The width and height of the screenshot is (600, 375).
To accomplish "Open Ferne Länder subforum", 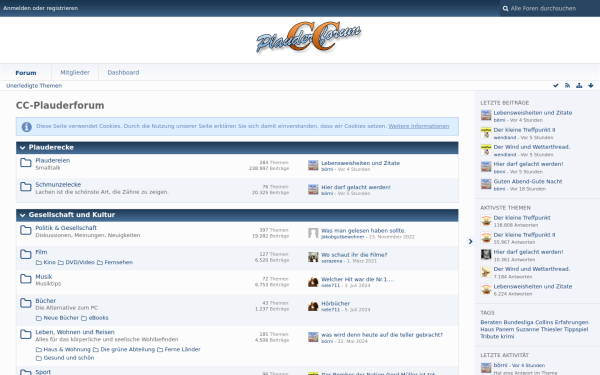I will coord(183,350).
